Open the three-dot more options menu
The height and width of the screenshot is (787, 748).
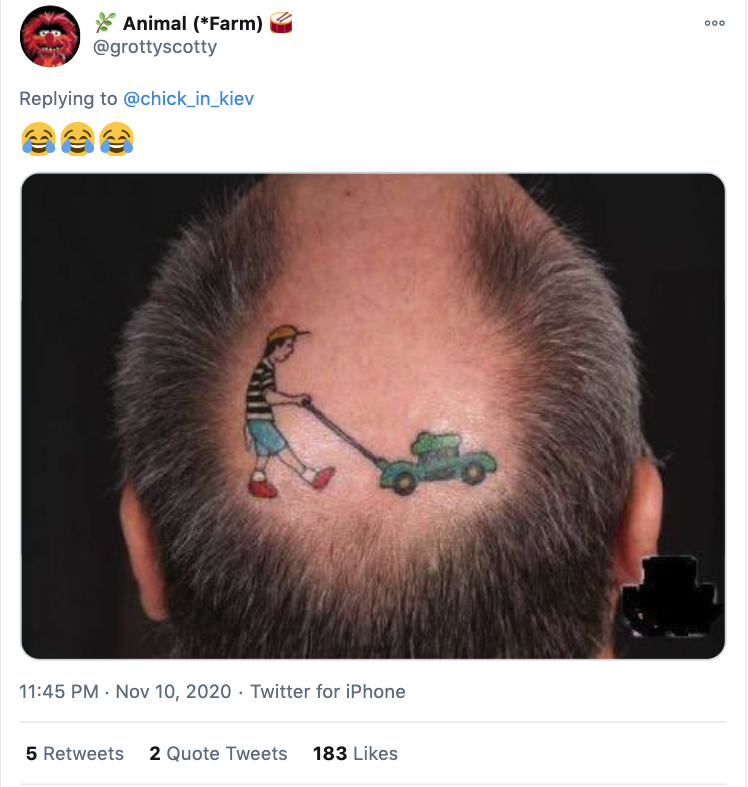pos(714,23)
